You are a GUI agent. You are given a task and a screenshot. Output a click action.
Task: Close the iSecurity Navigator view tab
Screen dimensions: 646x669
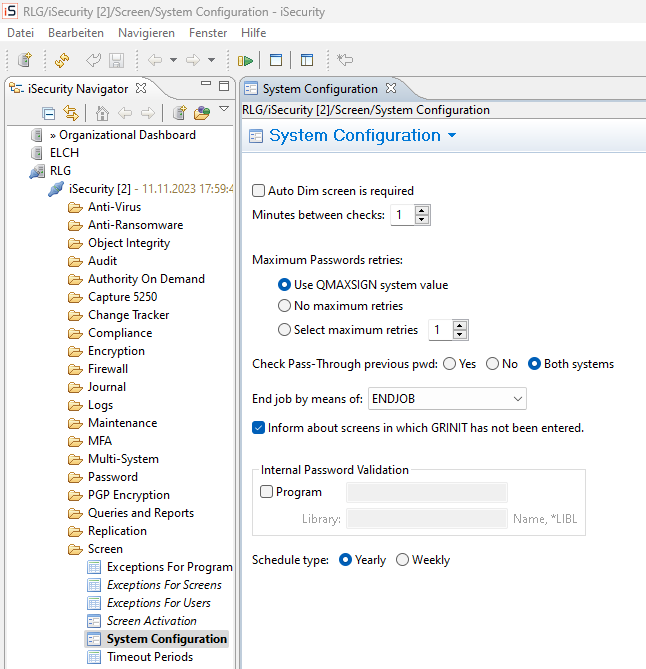coord(141,88)
